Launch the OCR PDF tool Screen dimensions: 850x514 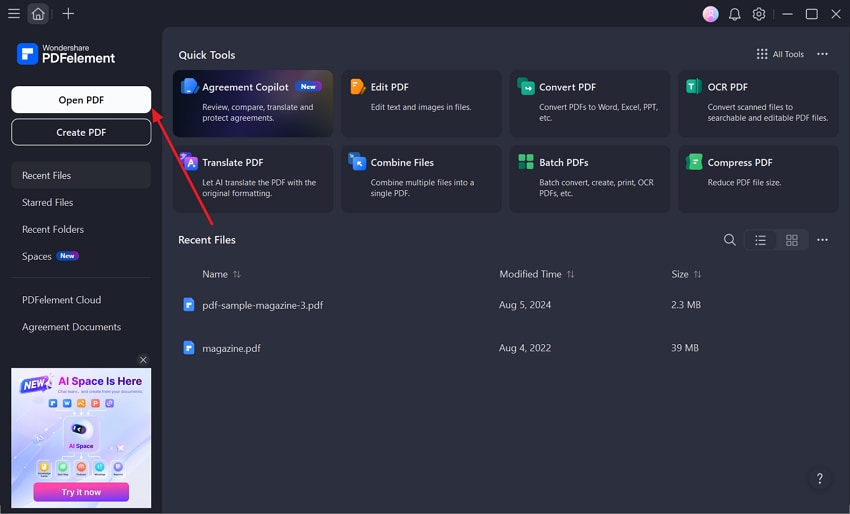click(x=758, y=103)
